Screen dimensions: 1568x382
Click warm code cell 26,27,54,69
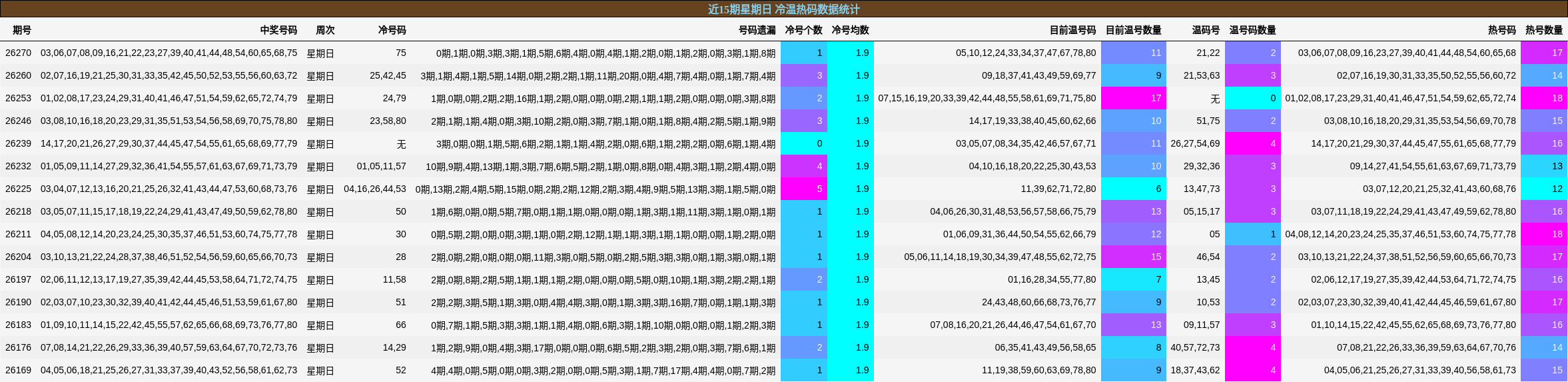pyautogui.click(x=1195, y=143)
